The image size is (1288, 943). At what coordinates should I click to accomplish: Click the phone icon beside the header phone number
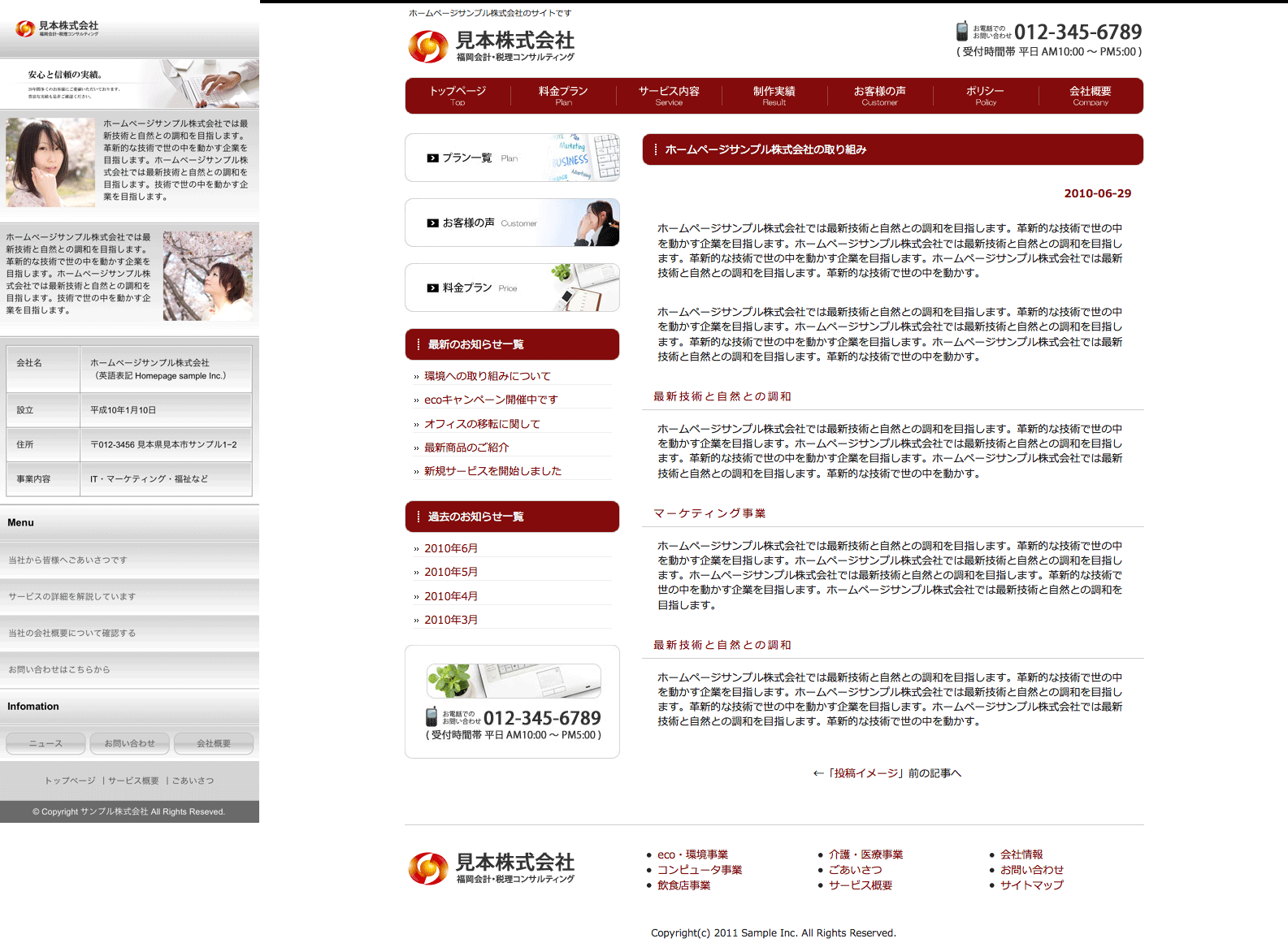pos(962,32)
